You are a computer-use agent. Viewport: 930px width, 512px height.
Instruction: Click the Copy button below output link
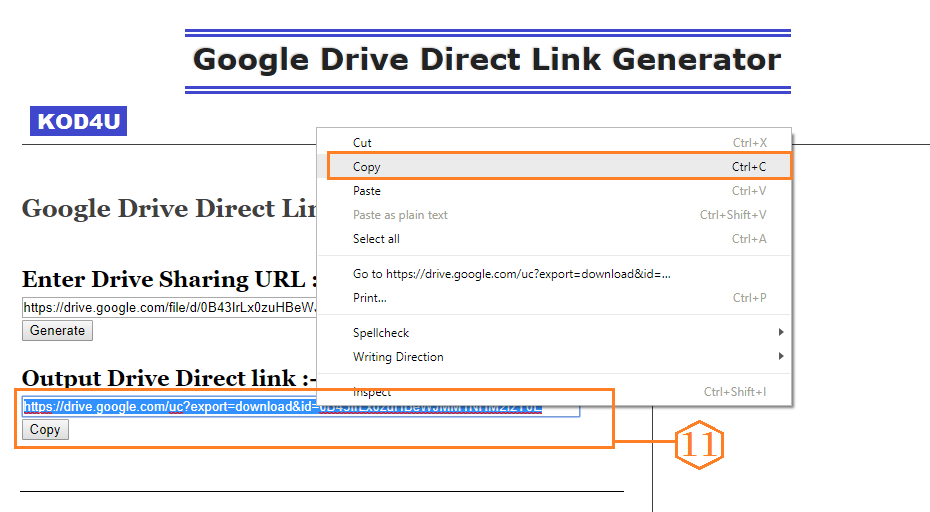[45, 430]
